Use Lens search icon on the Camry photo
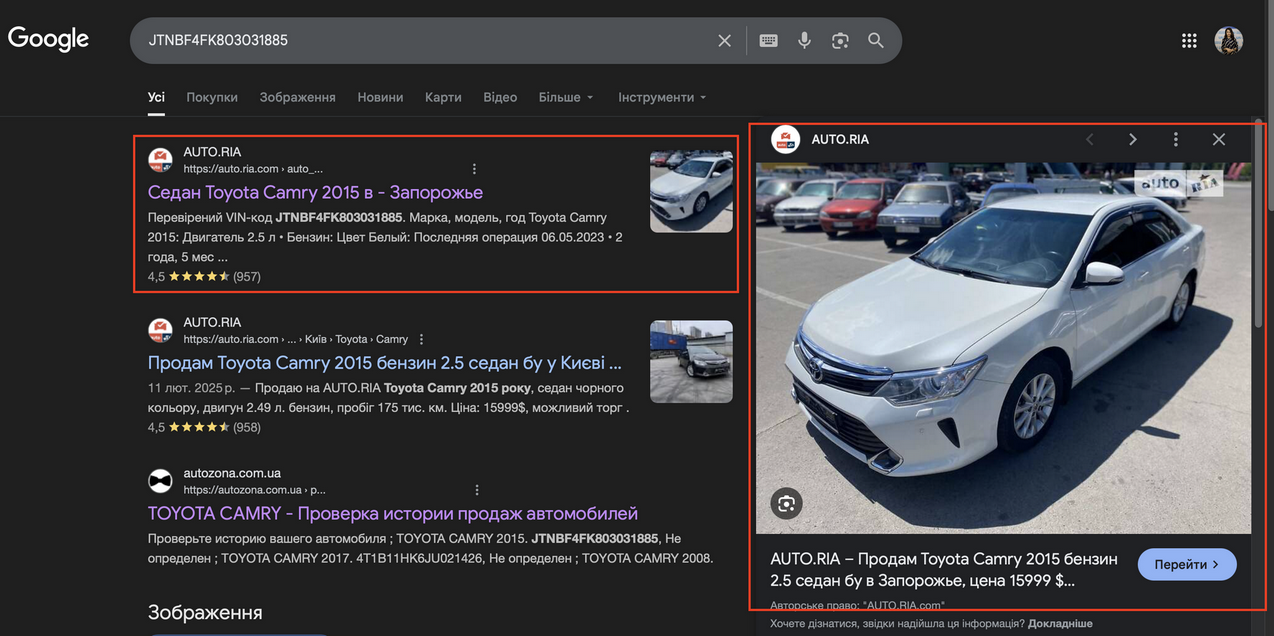This screenshot has width=1274, height=636. point(786,504)
